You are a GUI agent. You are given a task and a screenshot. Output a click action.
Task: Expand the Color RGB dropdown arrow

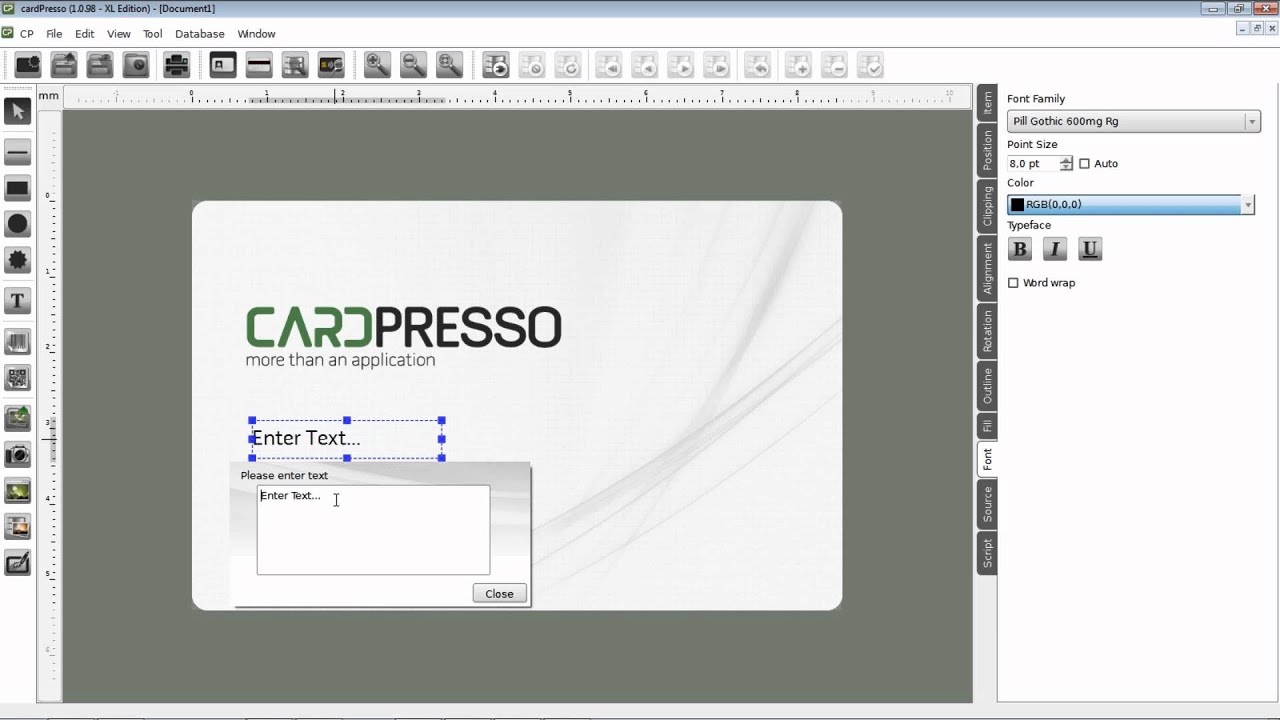(1248, 205)
